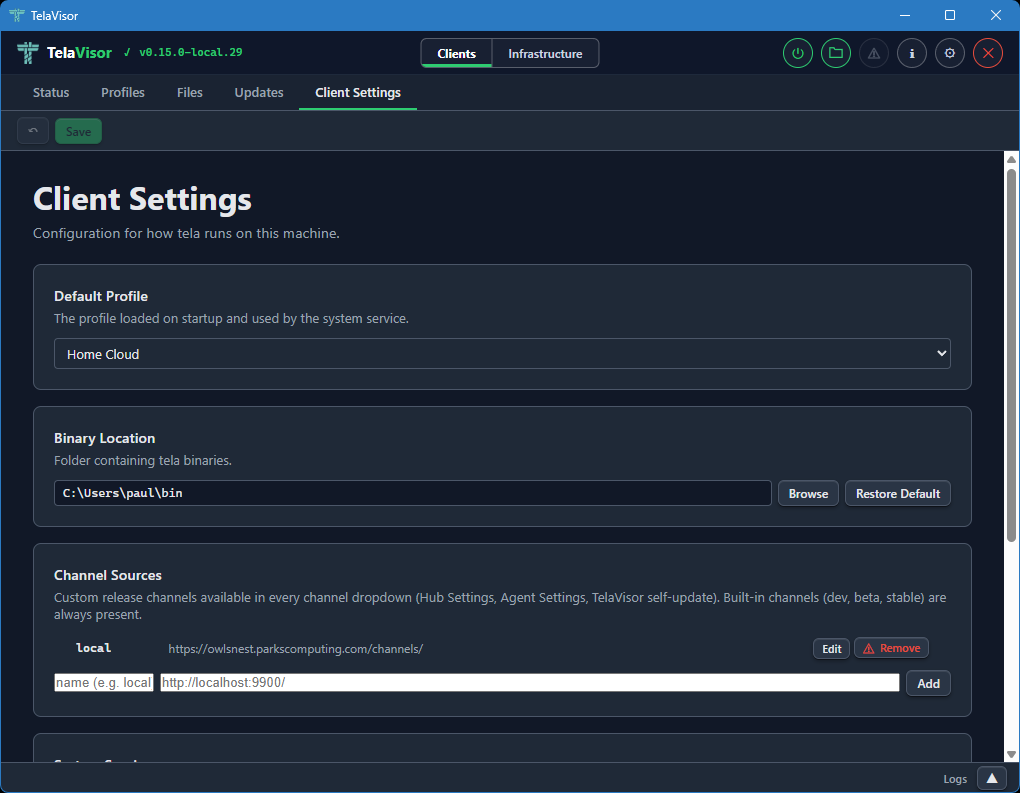Viewport: 1020px width, 793px height.
Task: Click the green power icon in header
Action: 798,53
